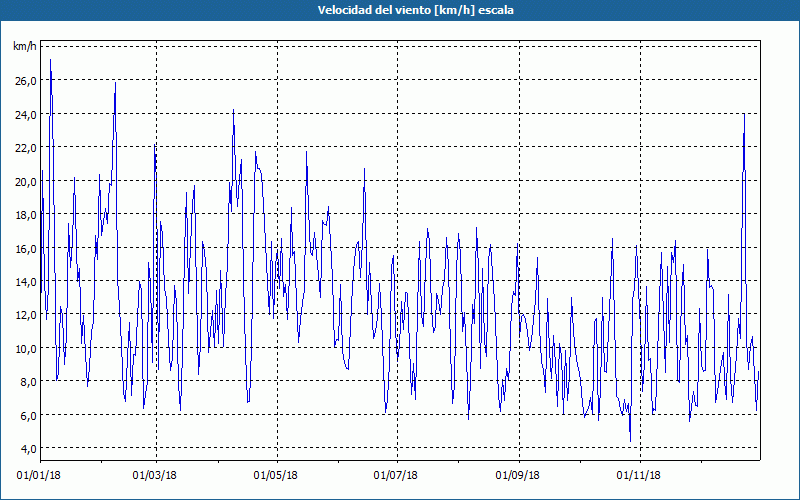The width and height of the screenshot is (800, 500).
Task: Click the highest wind peak in early January
Action: pyautogui.click(x=50, y=60)
